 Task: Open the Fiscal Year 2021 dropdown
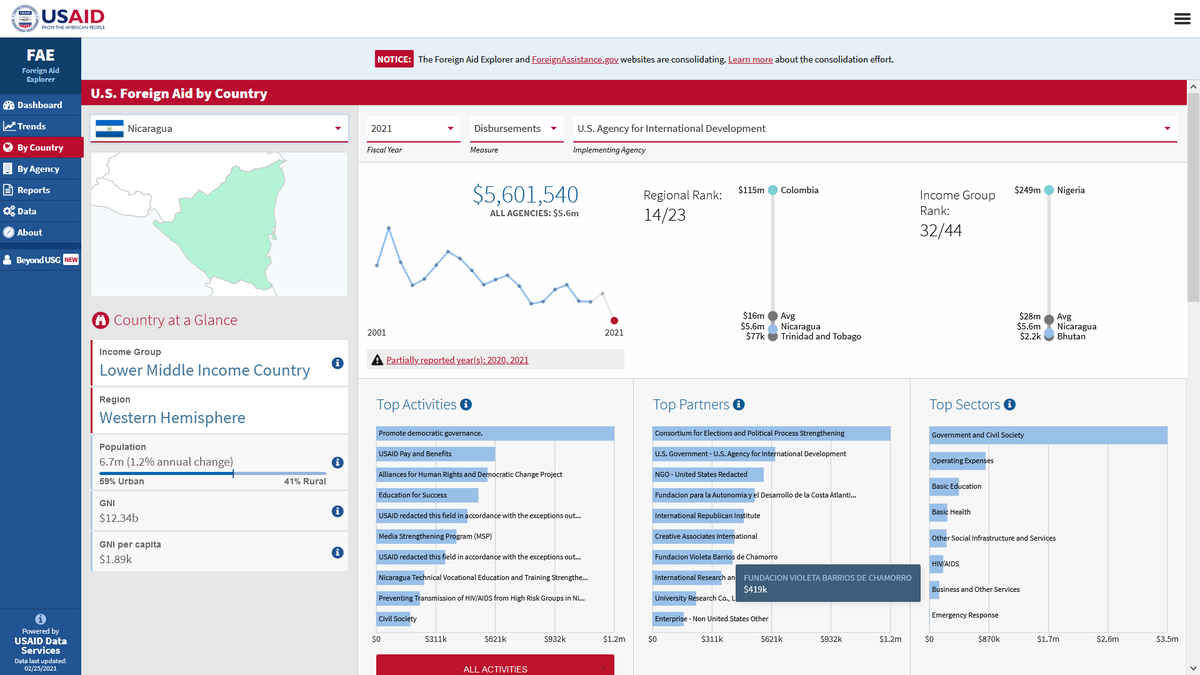(x=413, y=129)
